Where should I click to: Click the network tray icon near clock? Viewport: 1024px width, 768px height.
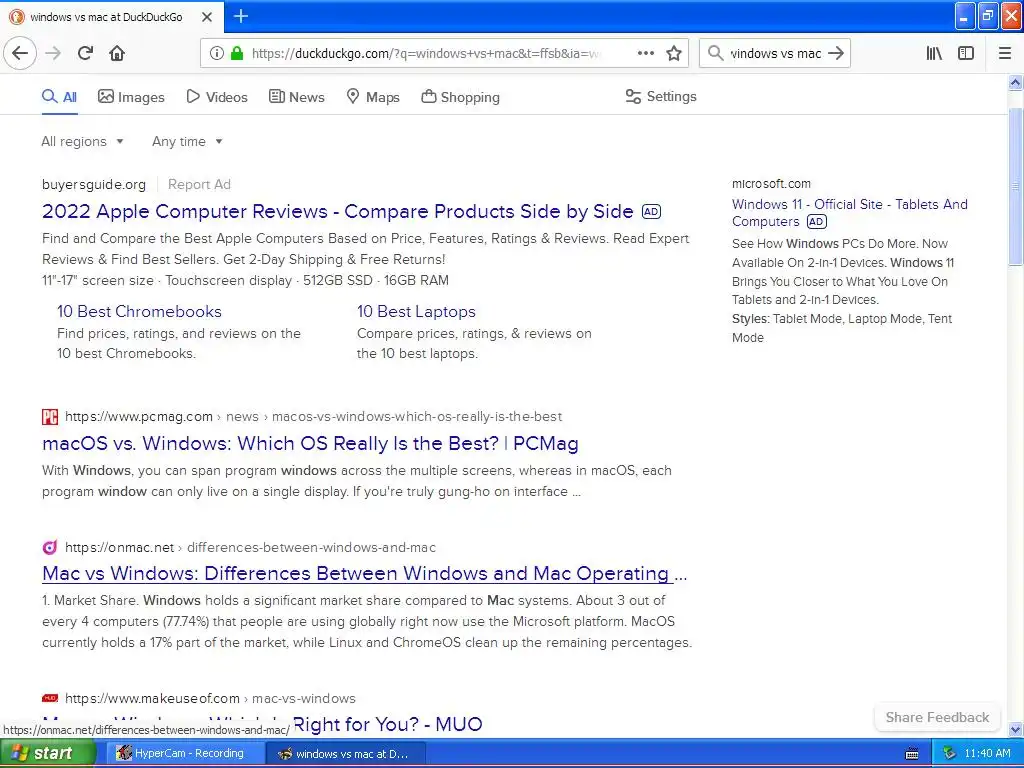949,754
